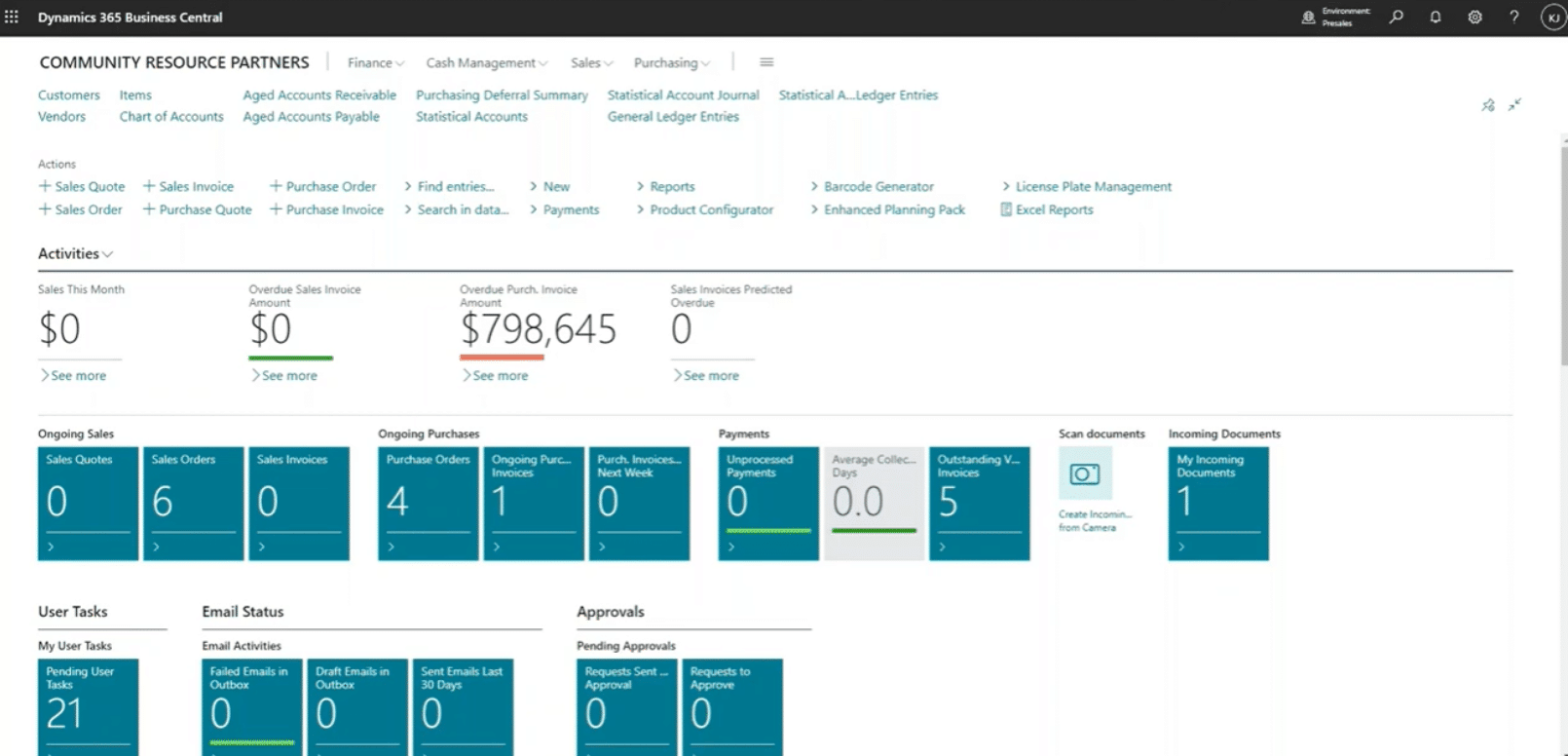Expand the New action group

pyautogui.click(x=550, y=186)
